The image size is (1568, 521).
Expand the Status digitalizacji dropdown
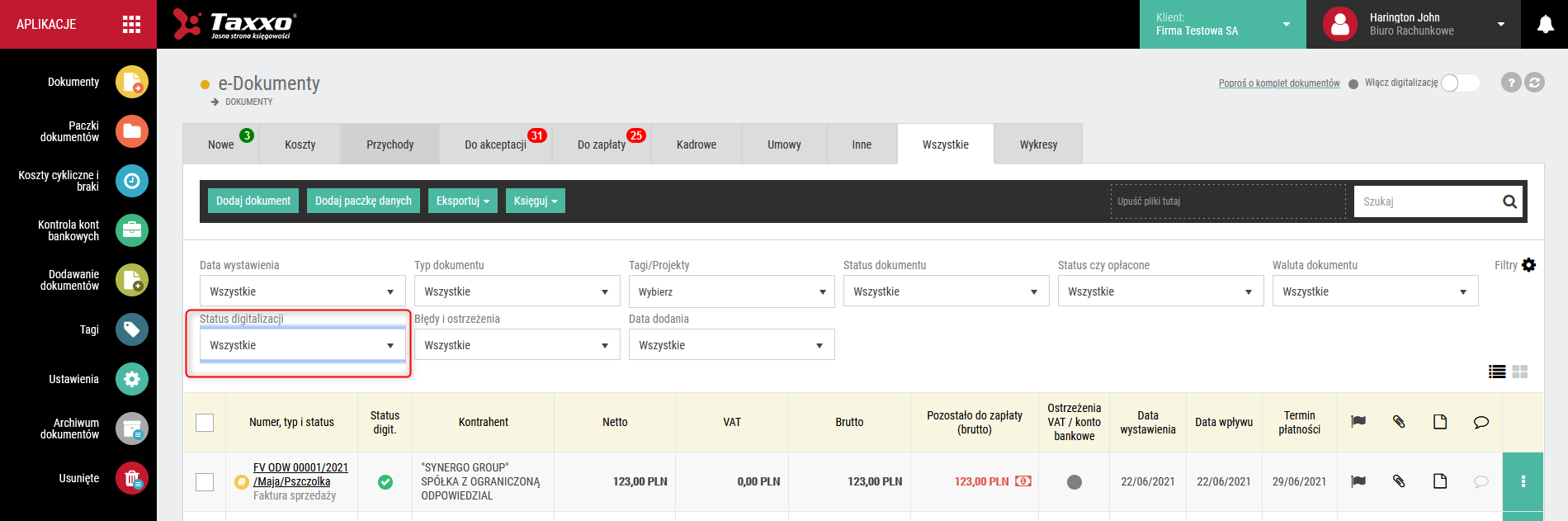[x=303, y=345]
